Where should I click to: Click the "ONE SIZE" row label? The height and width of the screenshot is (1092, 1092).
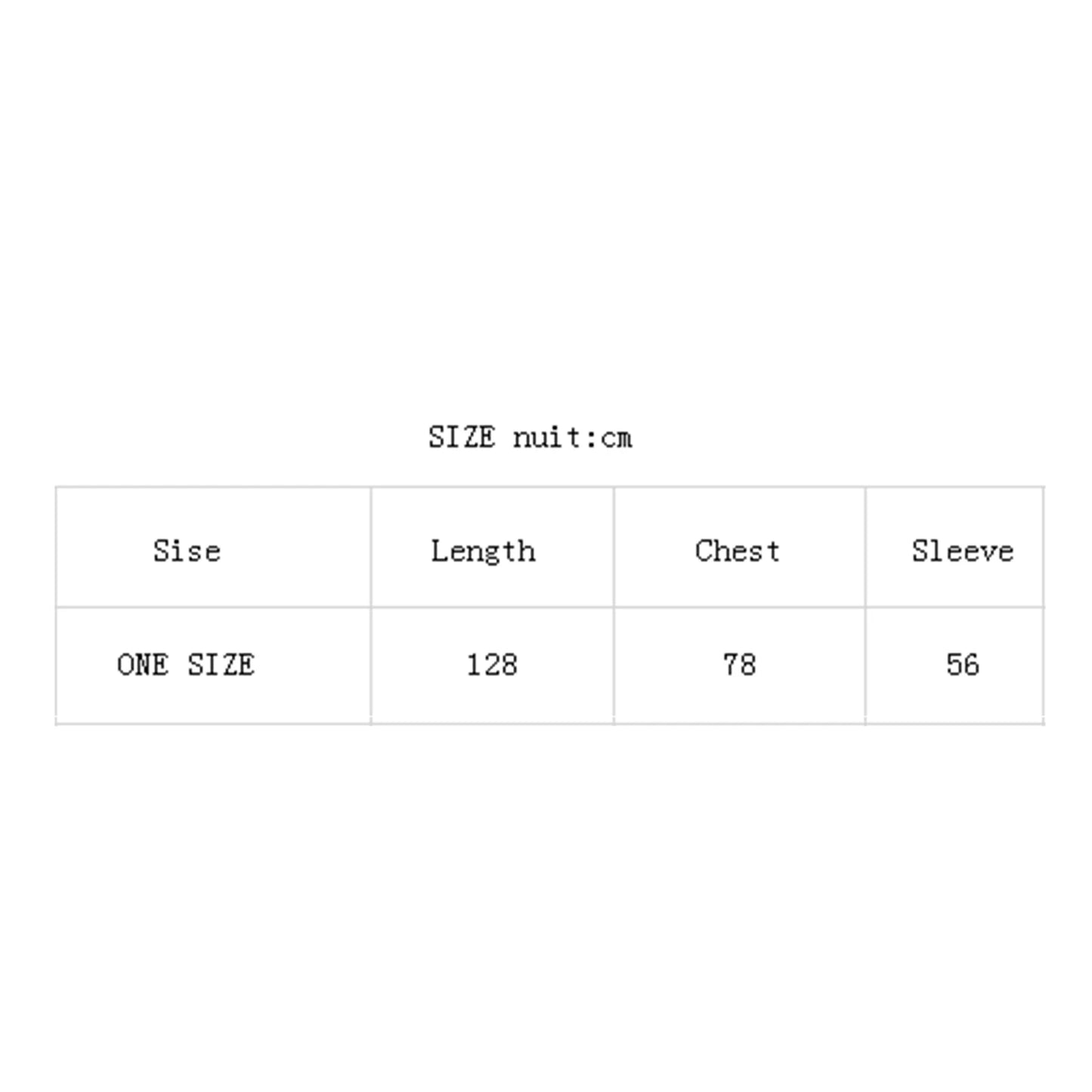186,665
